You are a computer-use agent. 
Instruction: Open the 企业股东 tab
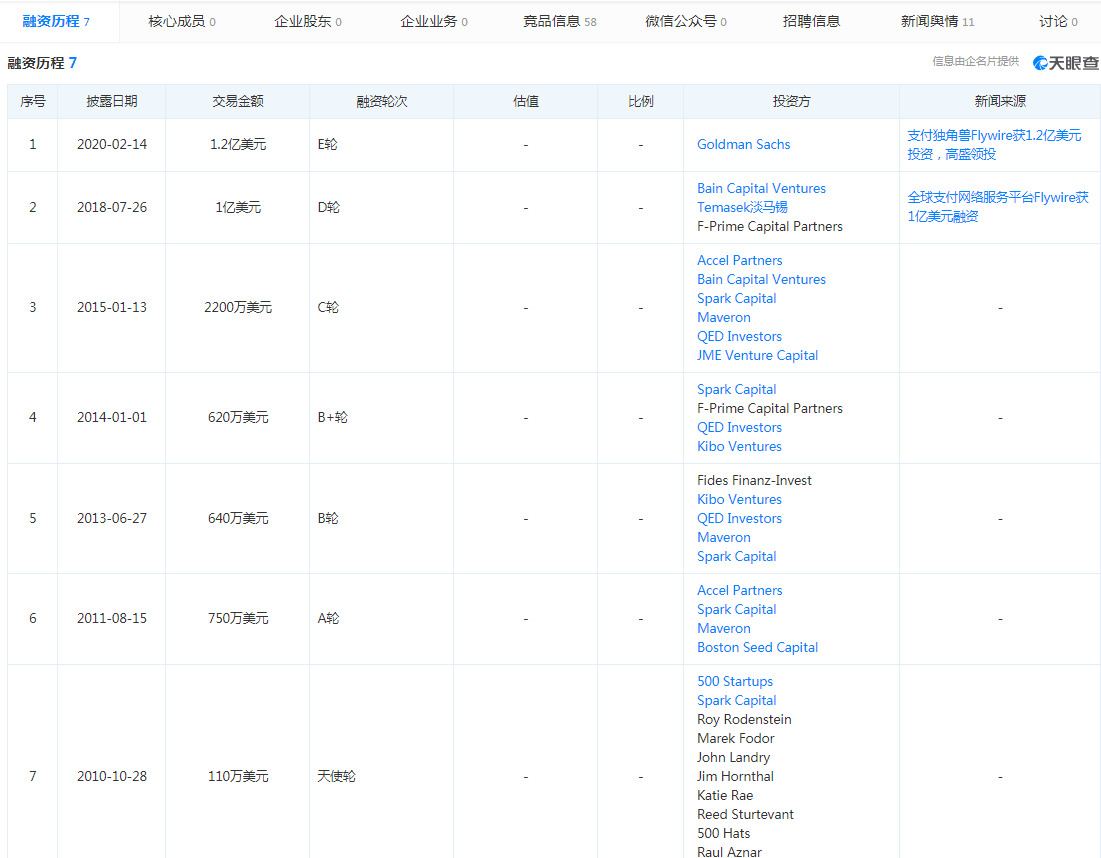[x=308, y=22]
